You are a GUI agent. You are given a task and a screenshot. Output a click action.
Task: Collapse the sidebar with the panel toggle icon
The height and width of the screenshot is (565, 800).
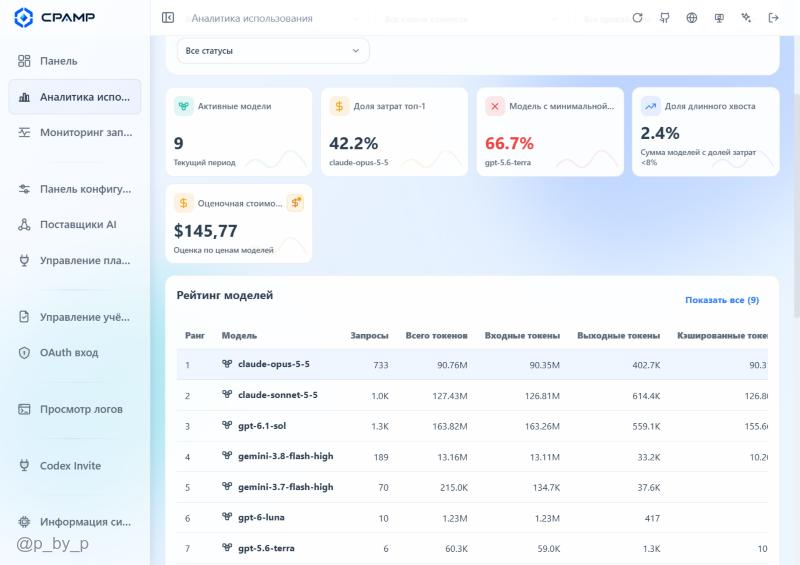pyautogui.click(x=168, y=18)
